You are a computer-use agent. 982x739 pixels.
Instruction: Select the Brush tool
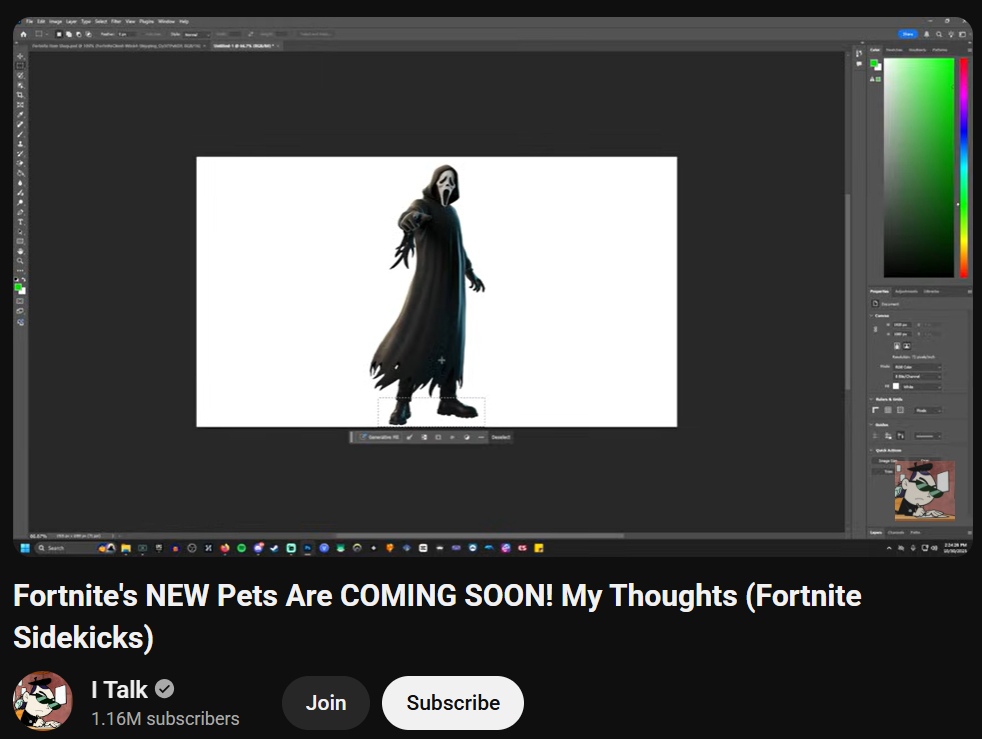(20, 133)
